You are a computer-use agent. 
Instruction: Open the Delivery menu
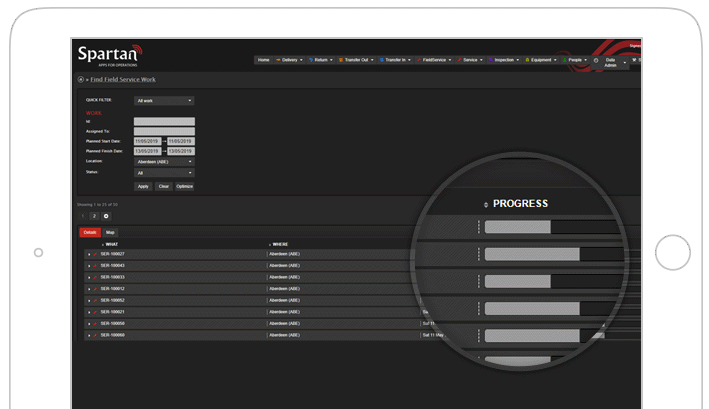click(x=289, y=60)
